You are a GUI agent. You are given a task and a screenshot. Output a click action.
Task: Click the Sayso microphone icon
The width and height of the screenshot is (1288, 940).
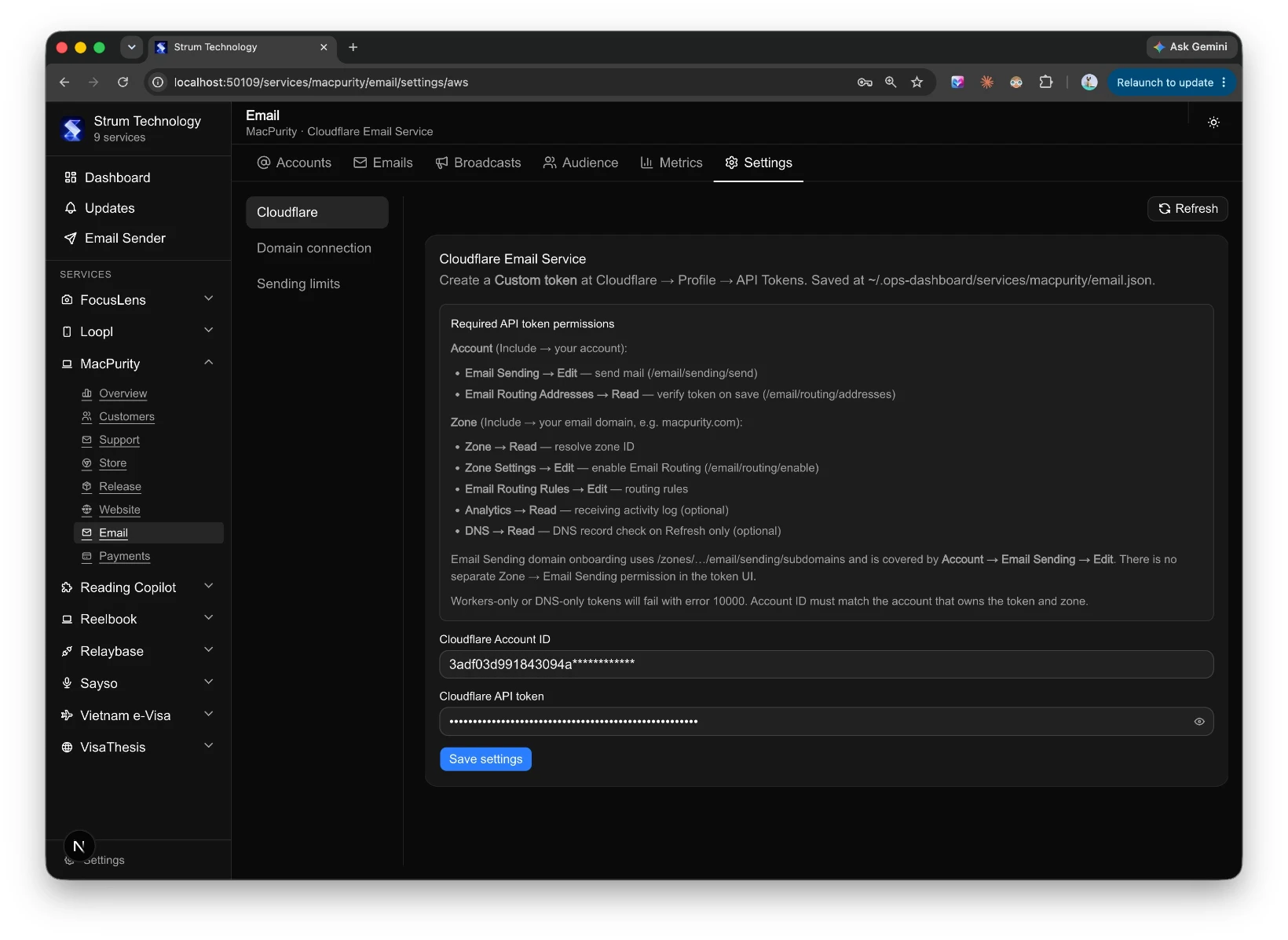(68, 683)
